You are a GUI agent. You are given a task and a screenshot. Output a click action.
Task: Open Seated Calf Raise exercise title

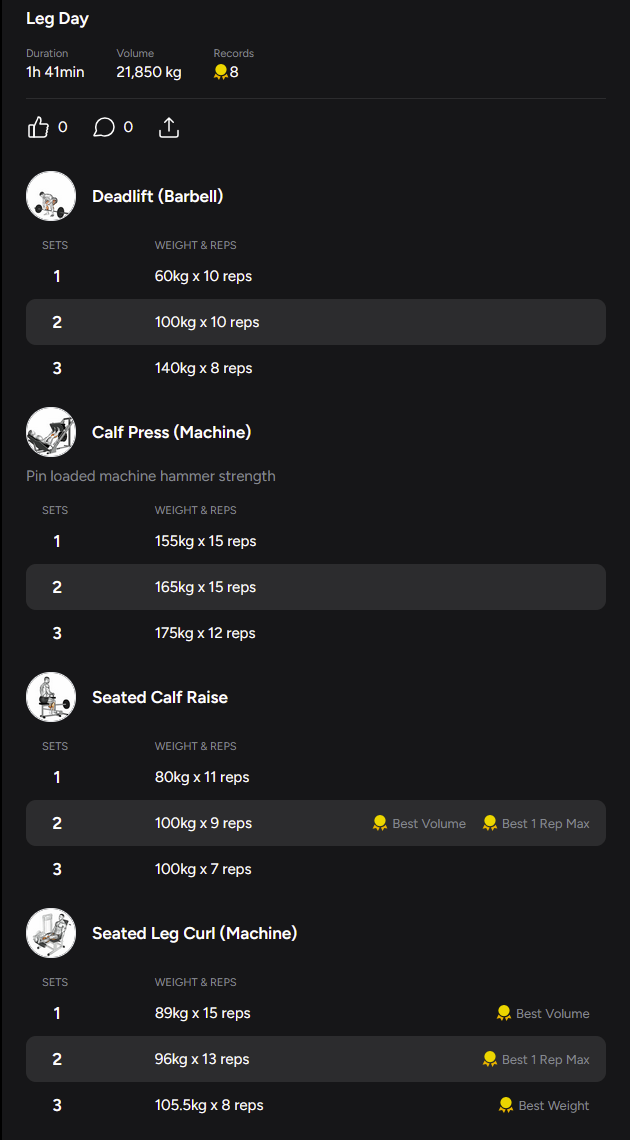[160, 697]
